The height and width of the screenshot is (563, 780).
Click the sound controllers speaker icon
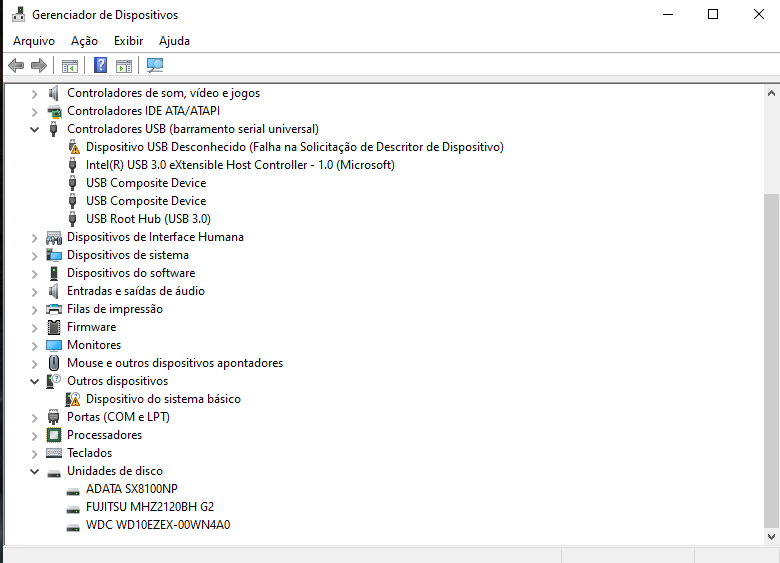point(54,93)
